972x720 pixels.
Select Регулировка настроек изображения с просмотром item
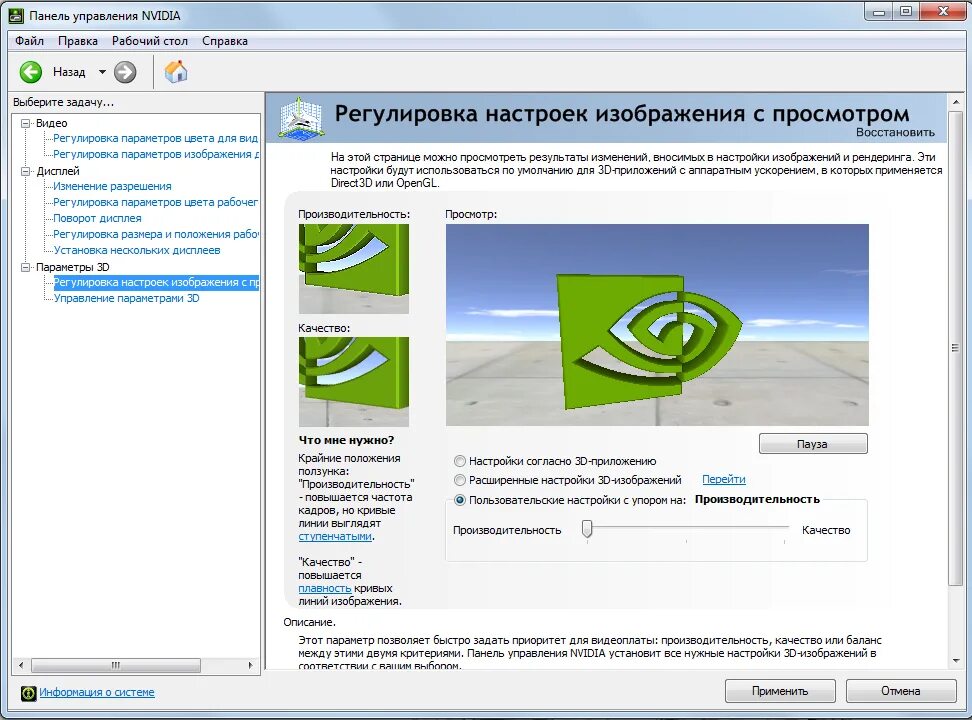coord(156,282)
